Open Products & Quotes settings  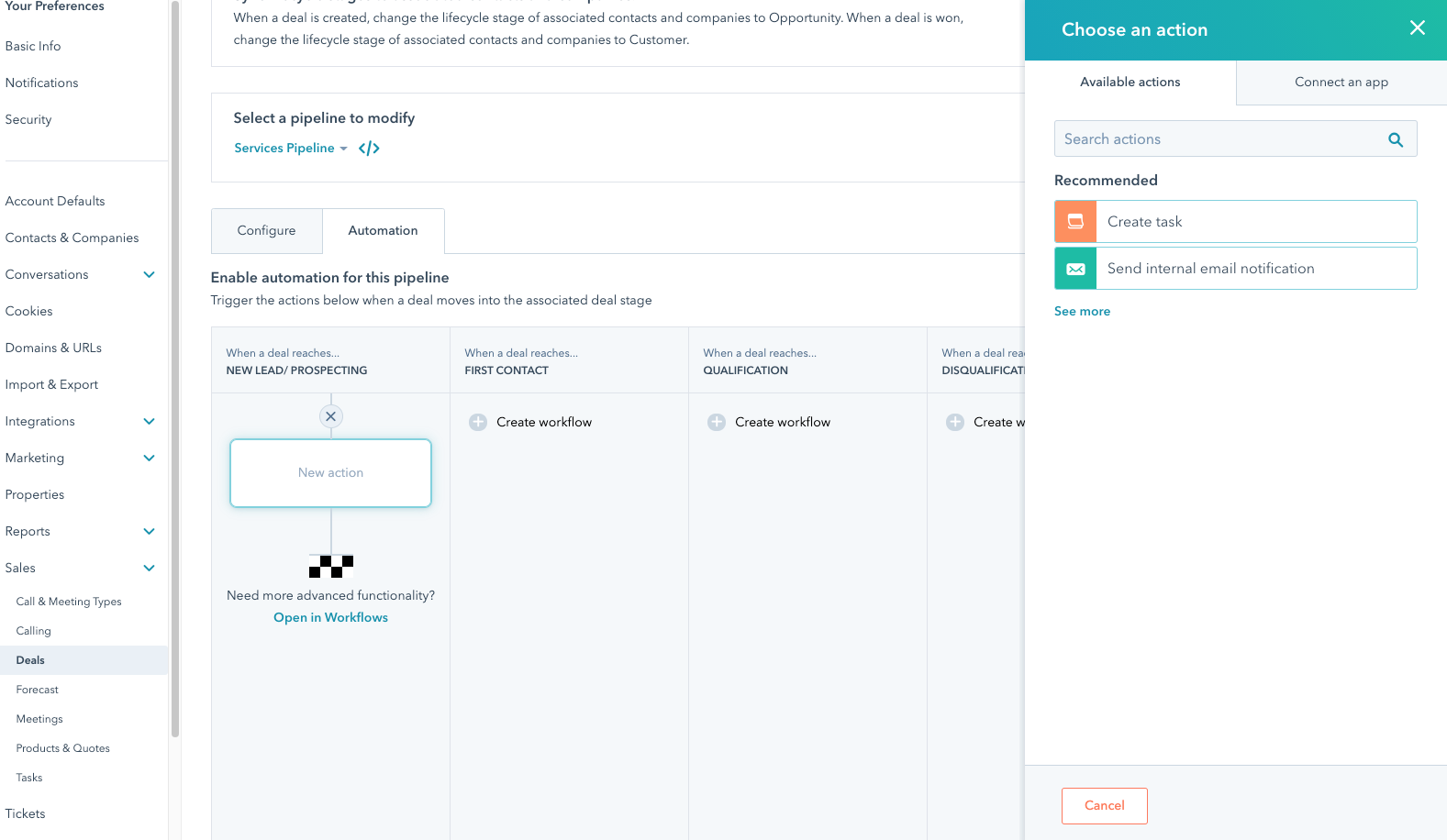pos(63,748)
